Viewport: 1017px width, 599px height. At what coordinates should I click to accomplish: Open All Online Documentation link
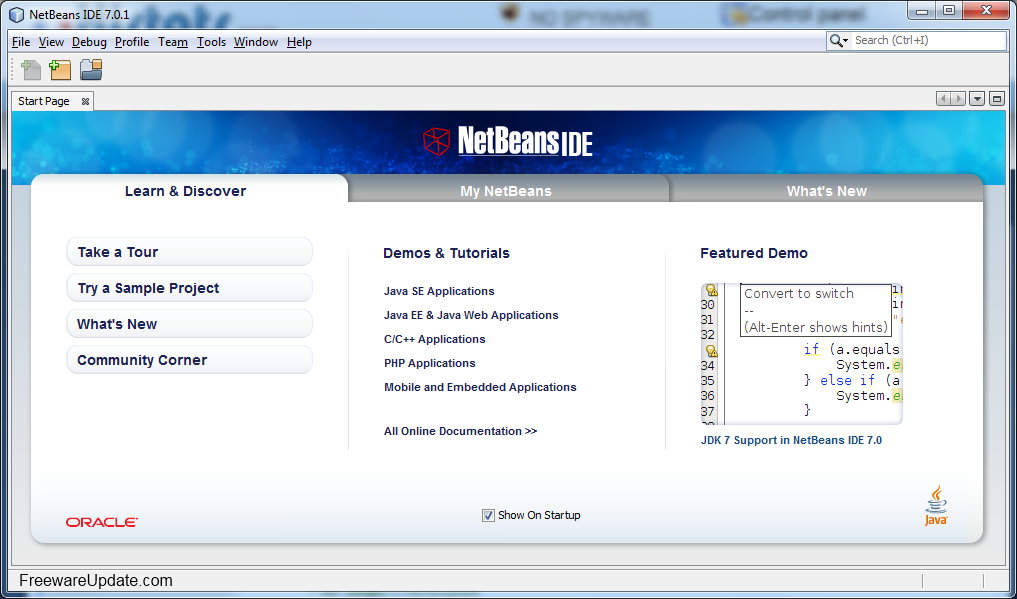461,431
